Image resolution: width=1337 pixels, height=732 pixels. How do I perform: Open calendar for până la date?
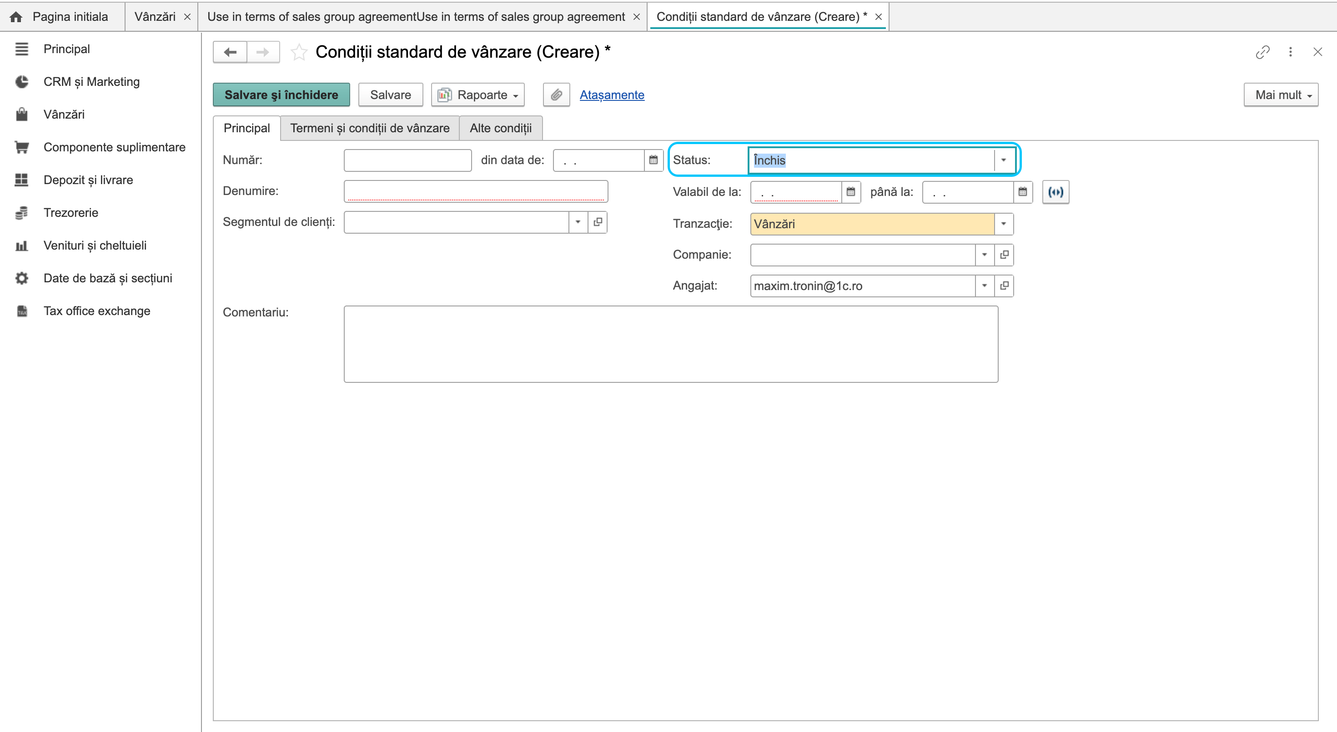[x=1023, y=192]
